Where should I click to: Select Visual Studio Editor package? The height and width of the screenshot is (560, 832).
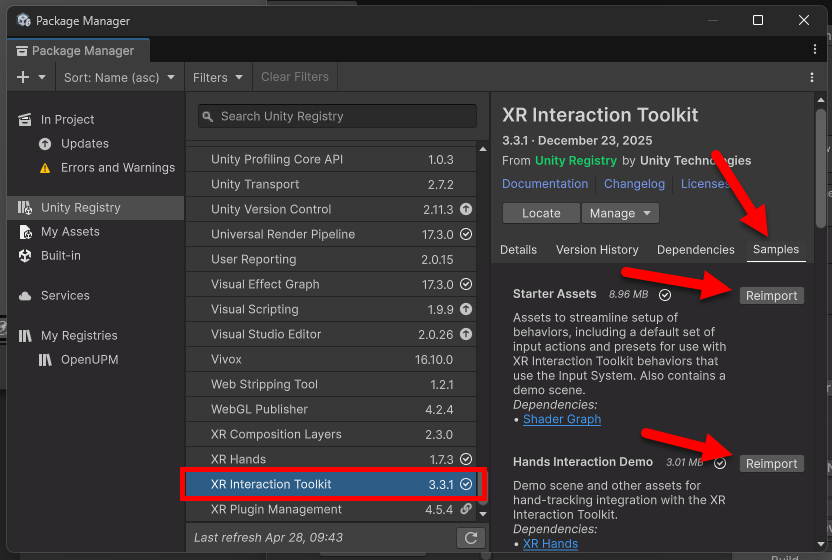331,334
